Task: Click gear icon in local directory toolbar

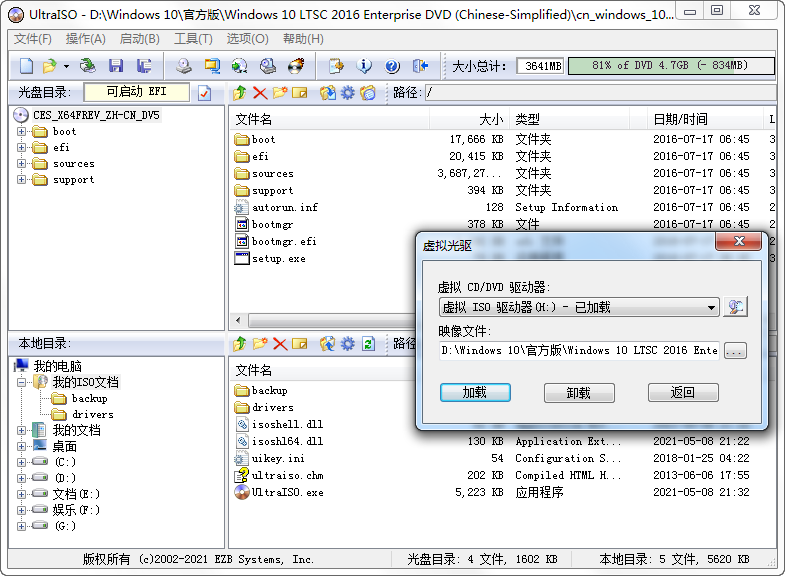Action: pyautogui.click(x=347, y=344)
